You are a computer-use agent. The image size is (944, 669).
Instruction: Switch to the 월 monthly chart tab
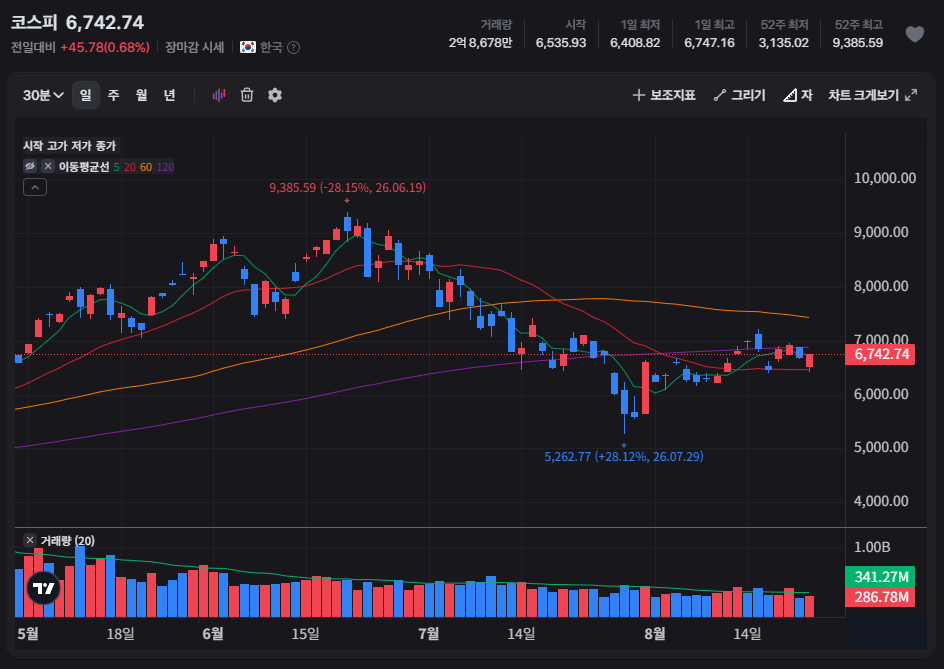tap(141, 95)
